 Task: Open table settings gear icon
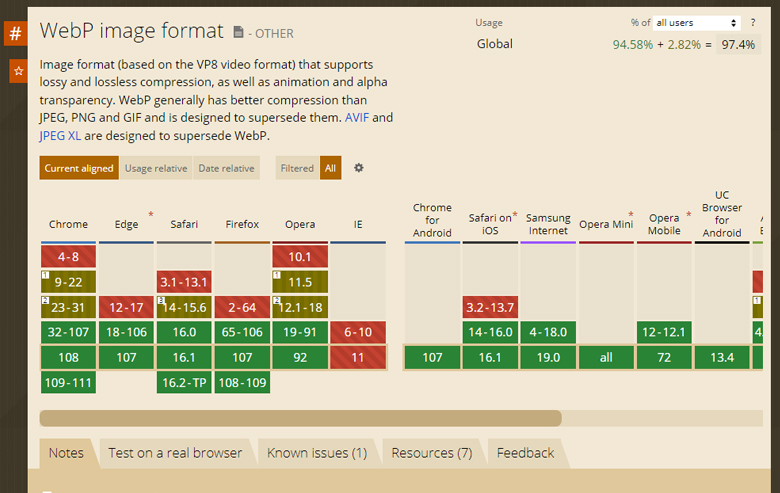[x=359, y=168]
